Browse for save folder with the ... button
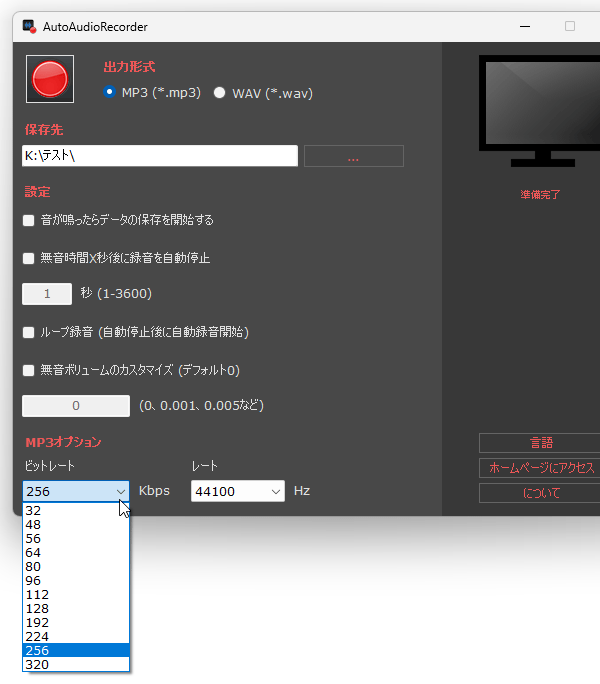Image resolution: width=600 pixels, height=684 pixels. click(x=353, y=156)
